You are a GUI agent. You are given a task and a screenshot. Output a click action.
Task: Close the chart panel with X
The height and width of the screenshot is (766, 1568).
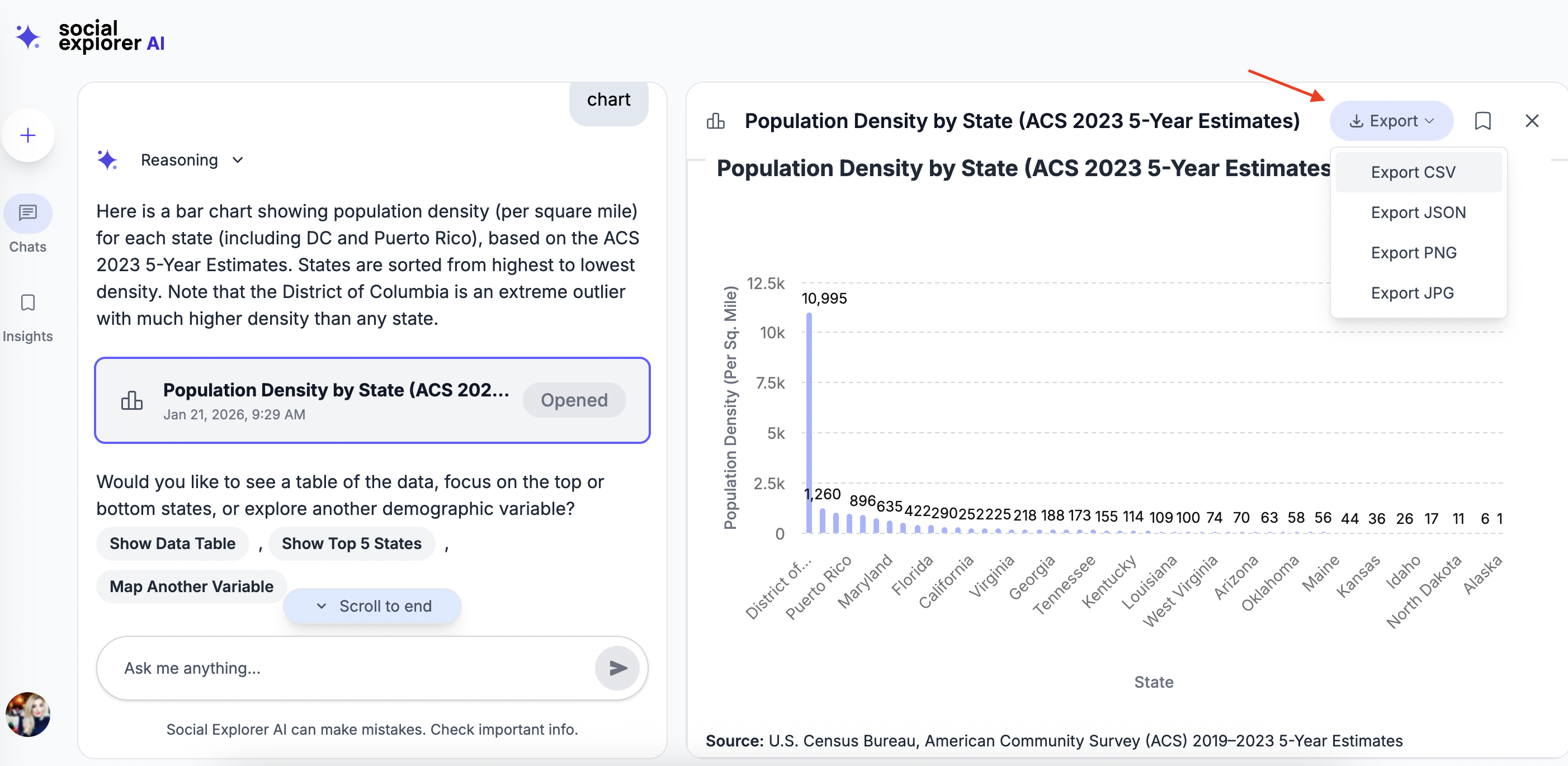click(x=1532, y=121)
